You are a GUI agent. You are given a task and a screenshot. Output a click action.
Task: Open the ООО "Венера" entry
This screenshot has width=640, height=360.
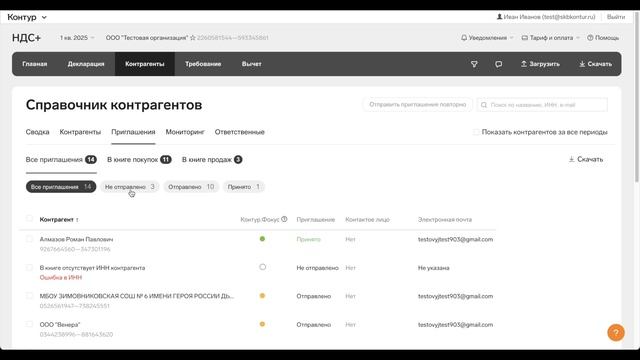click(60, 324)
